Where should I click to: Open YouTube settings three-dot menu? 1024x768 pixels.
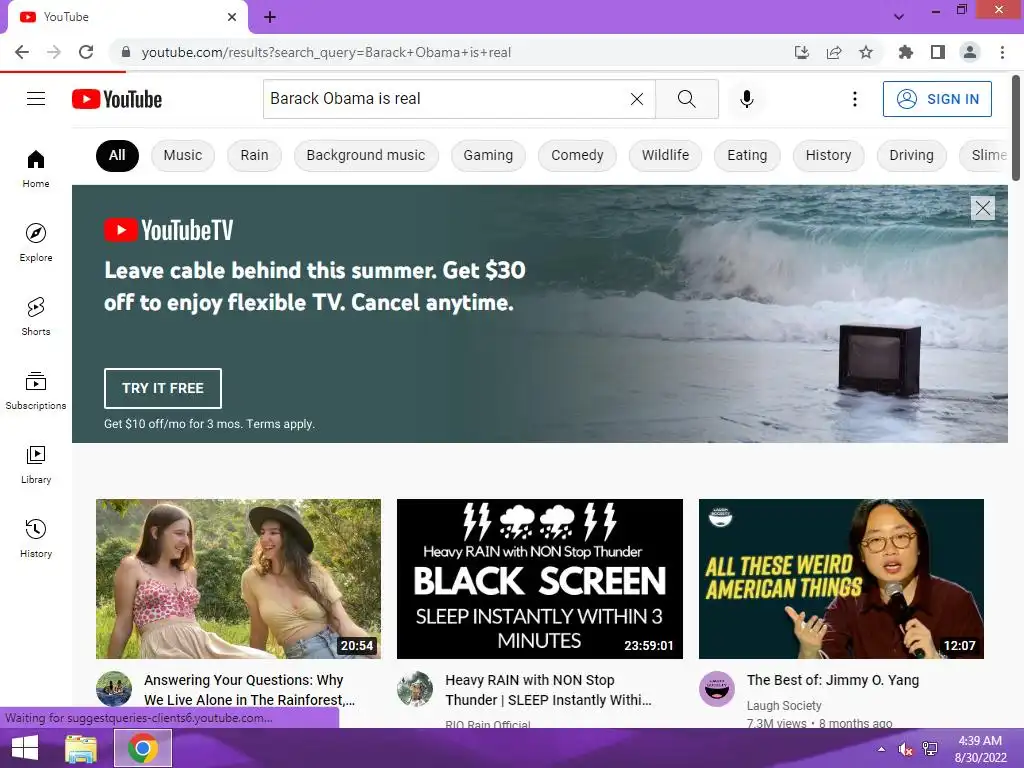(854, 99)
